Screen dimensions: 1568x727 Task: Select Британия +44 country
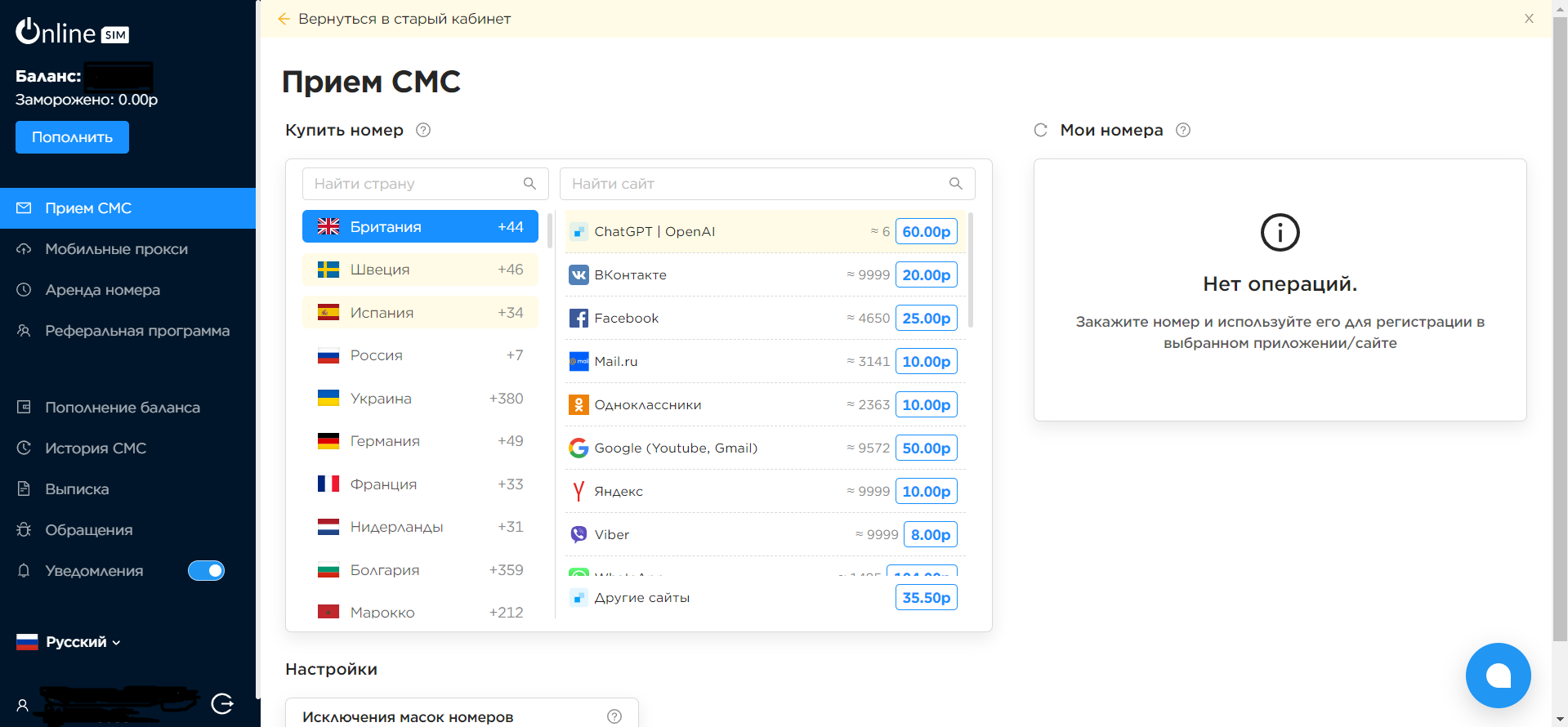click(x=420, y=227)
